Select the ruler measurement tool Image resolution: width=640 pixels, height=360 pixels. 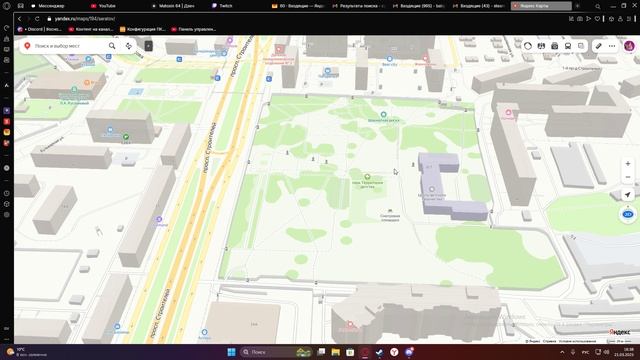pyautogui.click(x=598, y=46)
